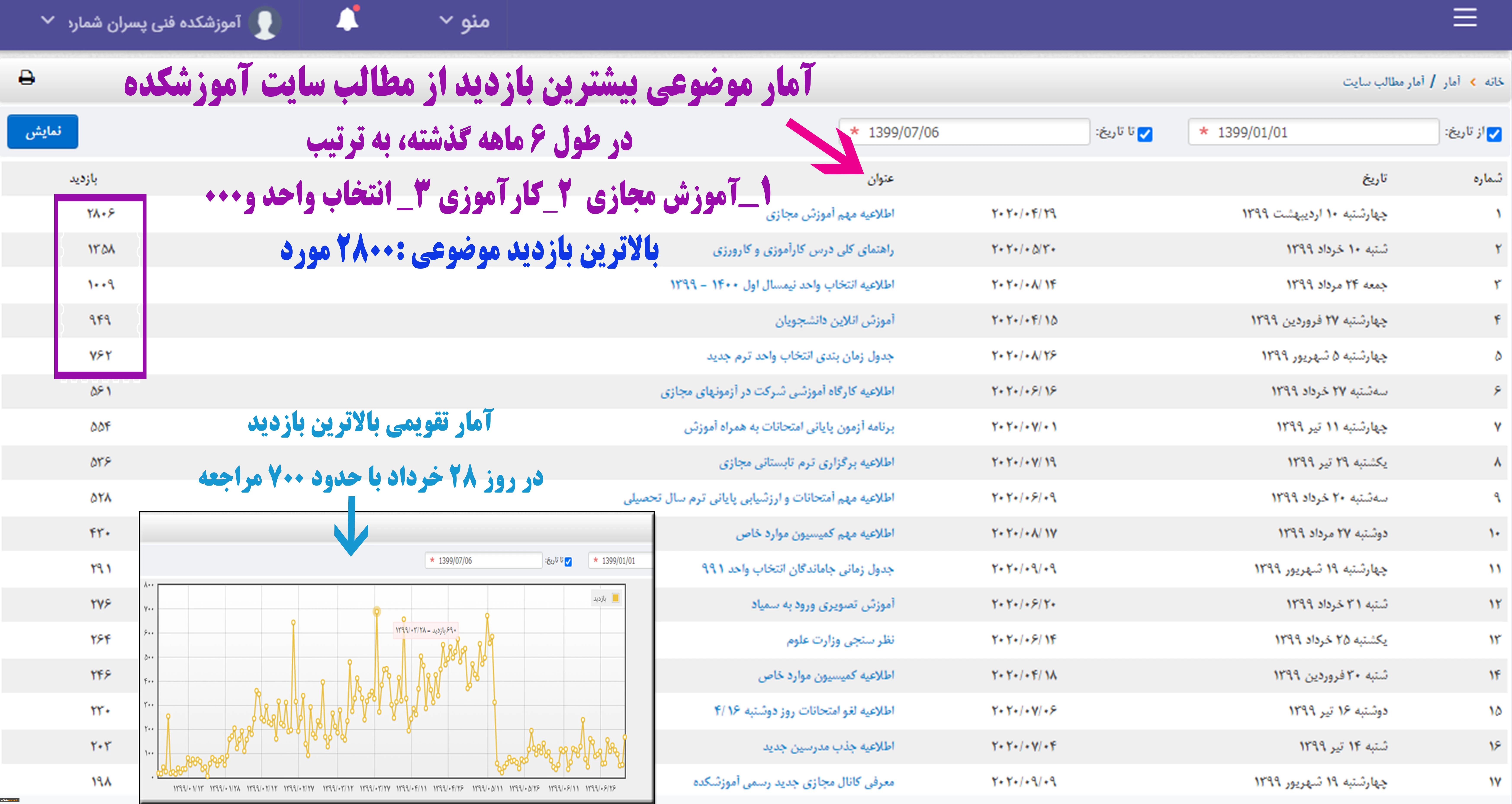Expand the منو dropdown
Screen dimensions: 1512x804
click(x=464, y=21)
